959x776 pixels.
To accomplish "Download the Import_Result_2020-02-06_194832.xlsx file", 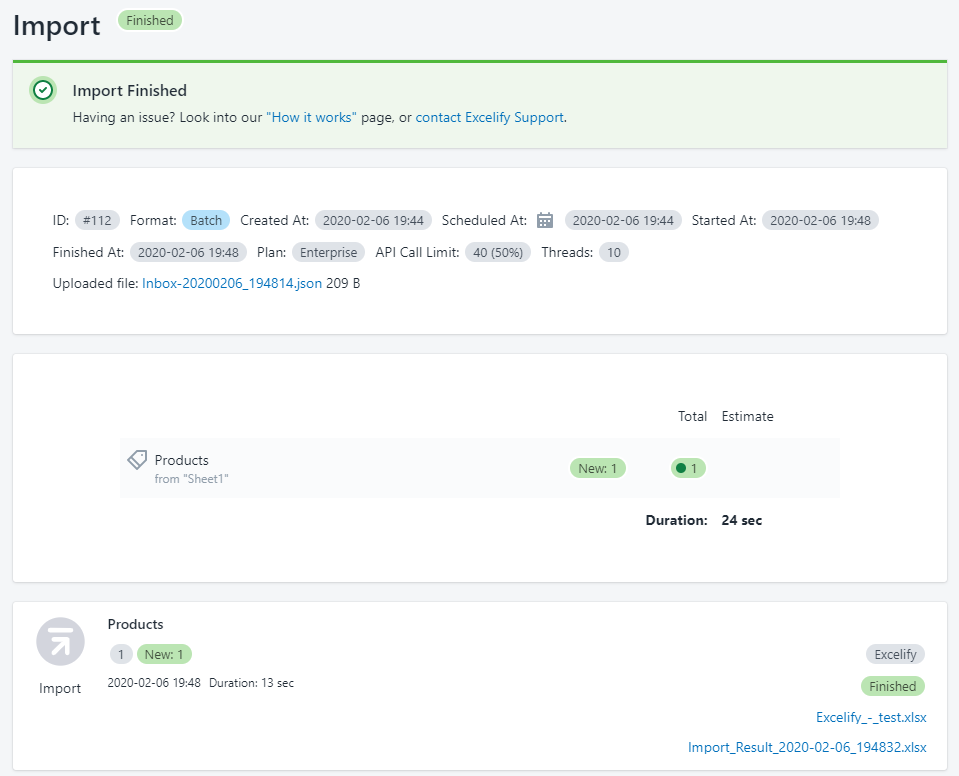I will (807, 747).
